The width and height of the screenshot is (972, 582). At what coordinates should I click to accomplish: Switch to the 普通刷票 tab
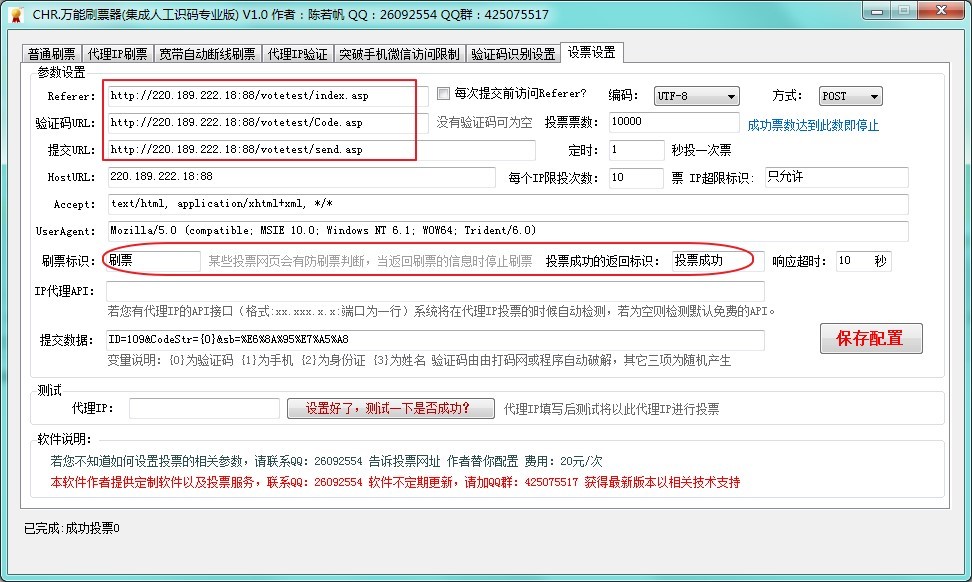(x=52, y=54)
